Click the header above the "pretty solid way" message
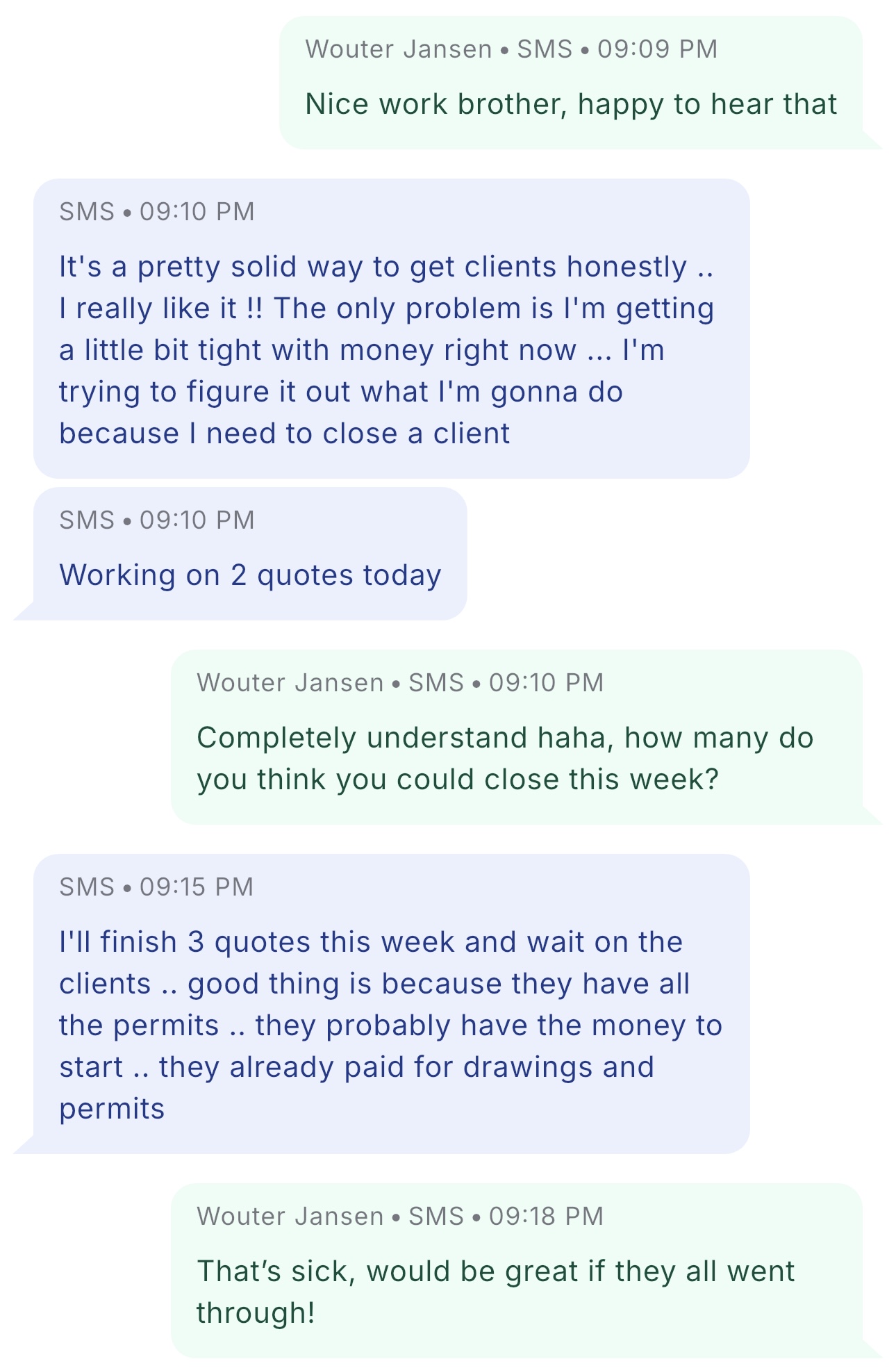Image resolution: width=896 pixels, height=1368 pixels. coord(157,211)
